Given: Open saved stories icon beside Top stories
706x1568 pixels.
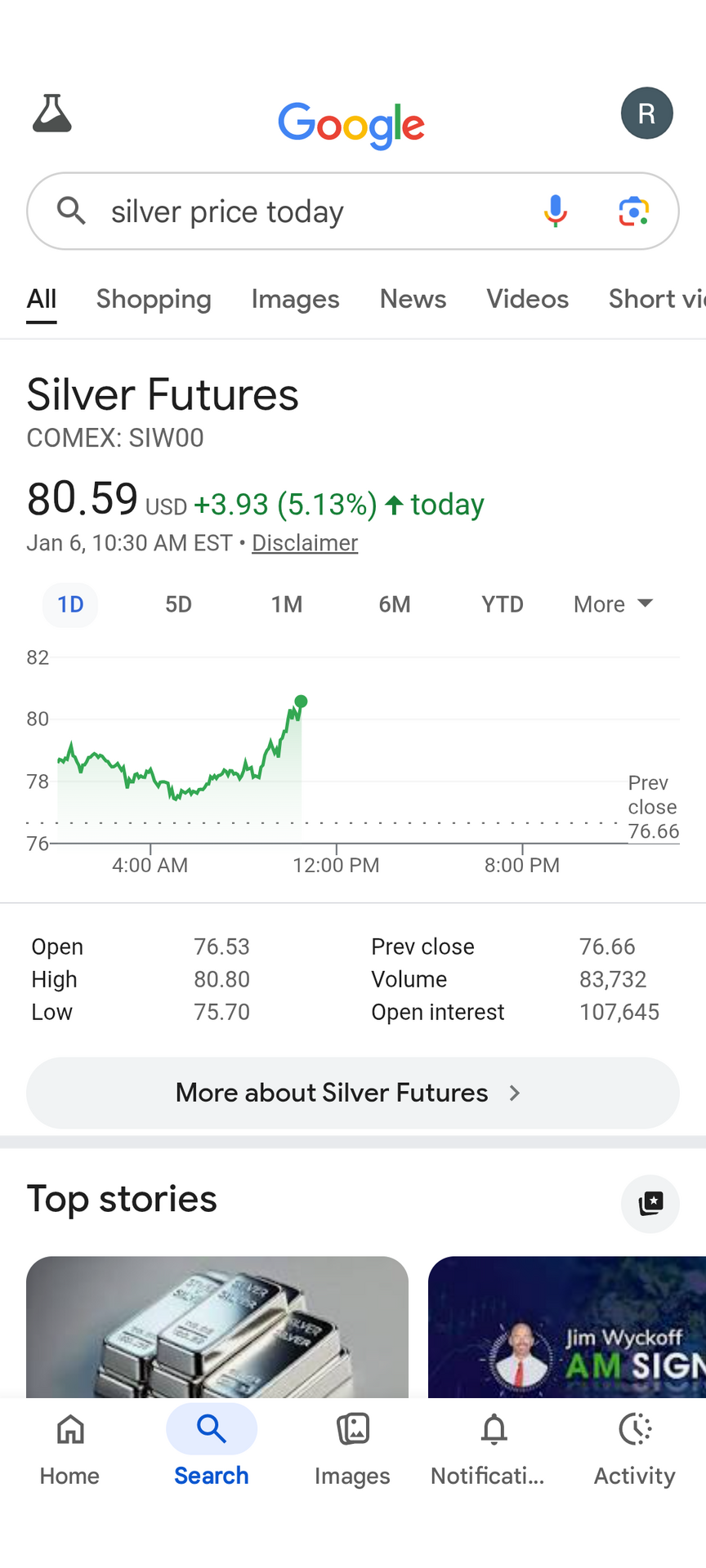Looking at the screenshot, I should click(x=650, y=1203).
